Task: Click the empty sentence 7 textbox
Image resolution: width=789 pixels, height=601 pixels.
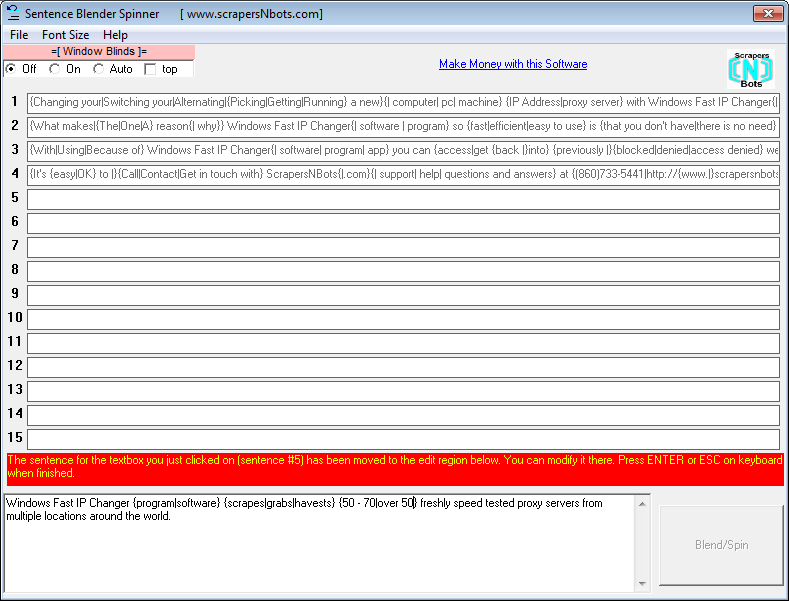Action: [403, 247]
